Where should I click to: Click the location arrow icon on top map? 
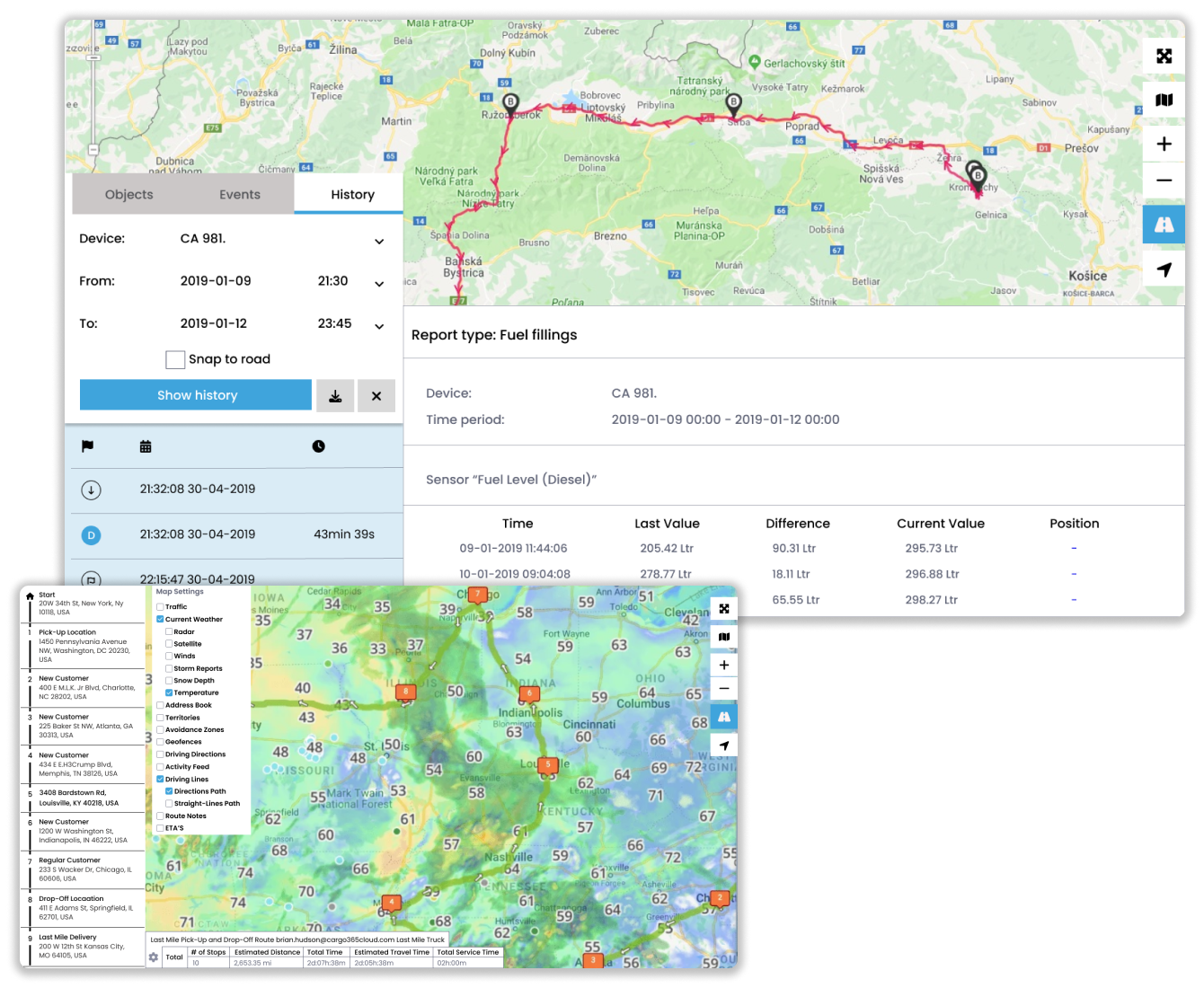coord(1164,269)
